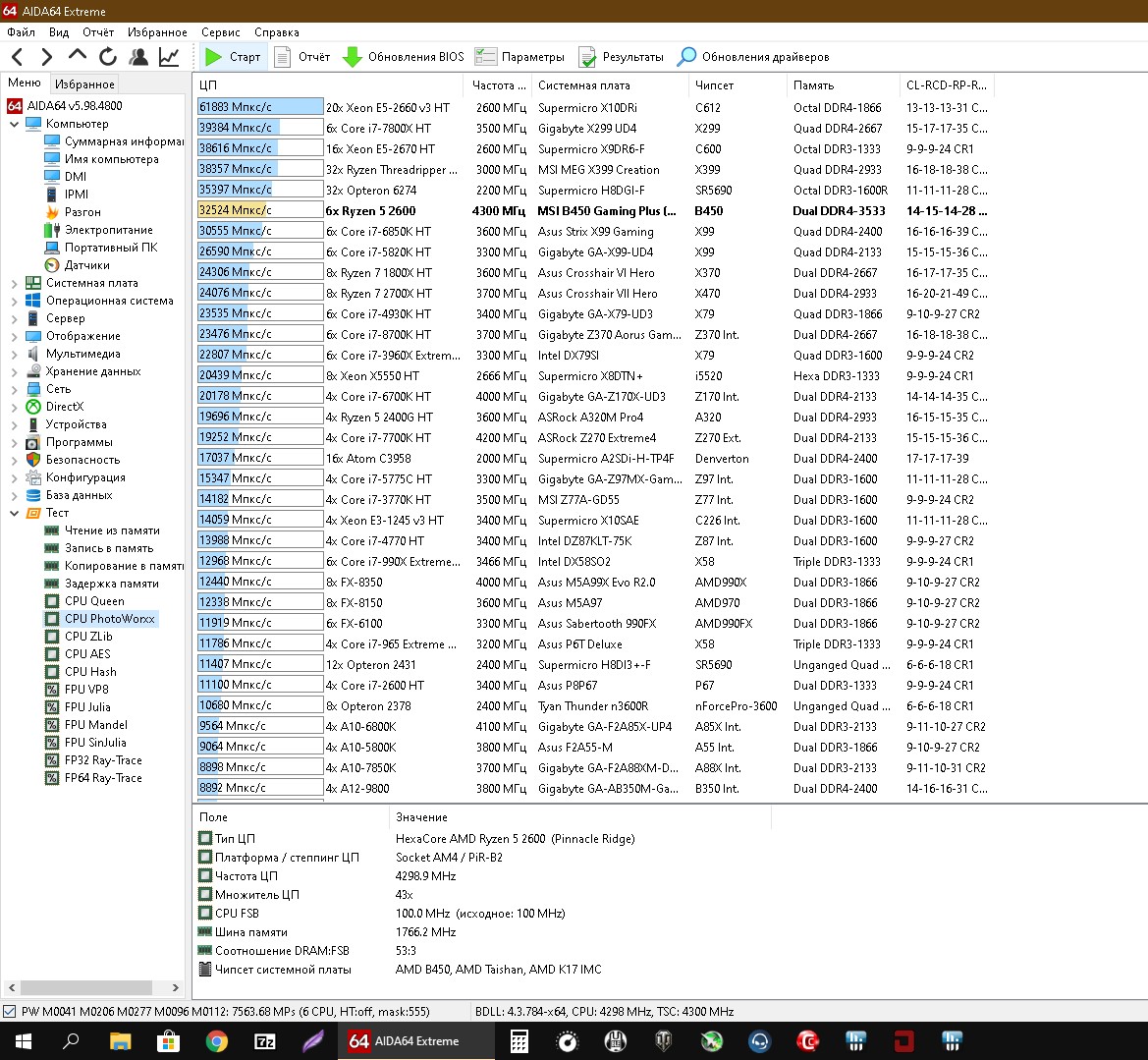Open the graph chart toolbar icon

pos(169,56)
